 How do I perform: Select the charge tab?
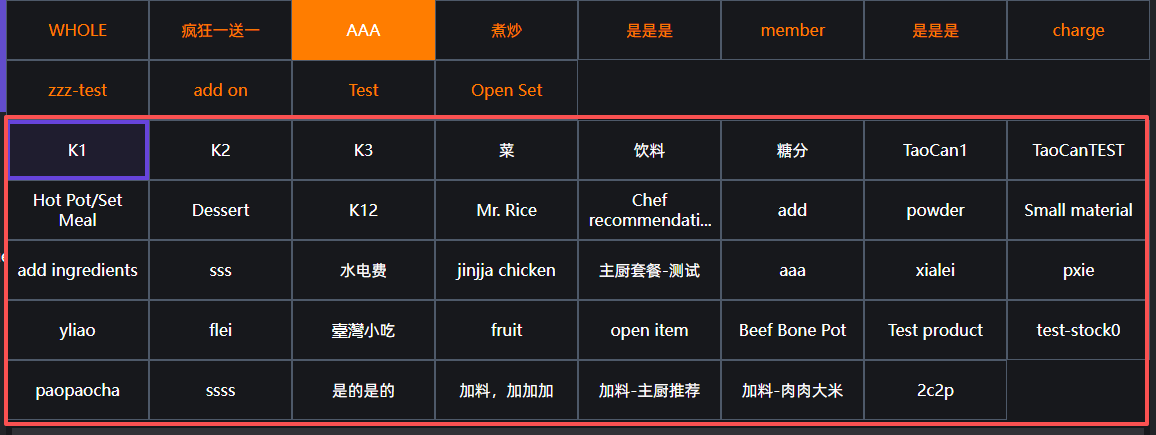click(1078, 30)
